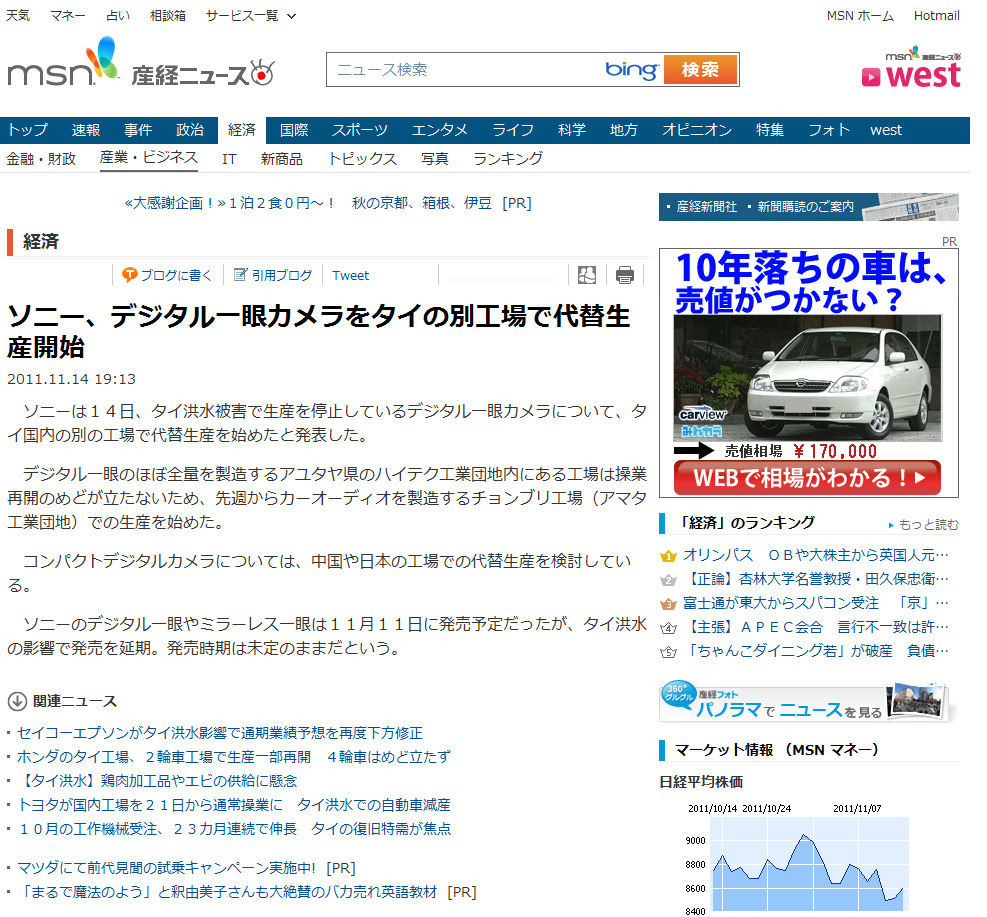
Task: Go to 写真 subsection
Action: (x=434, y=159)
